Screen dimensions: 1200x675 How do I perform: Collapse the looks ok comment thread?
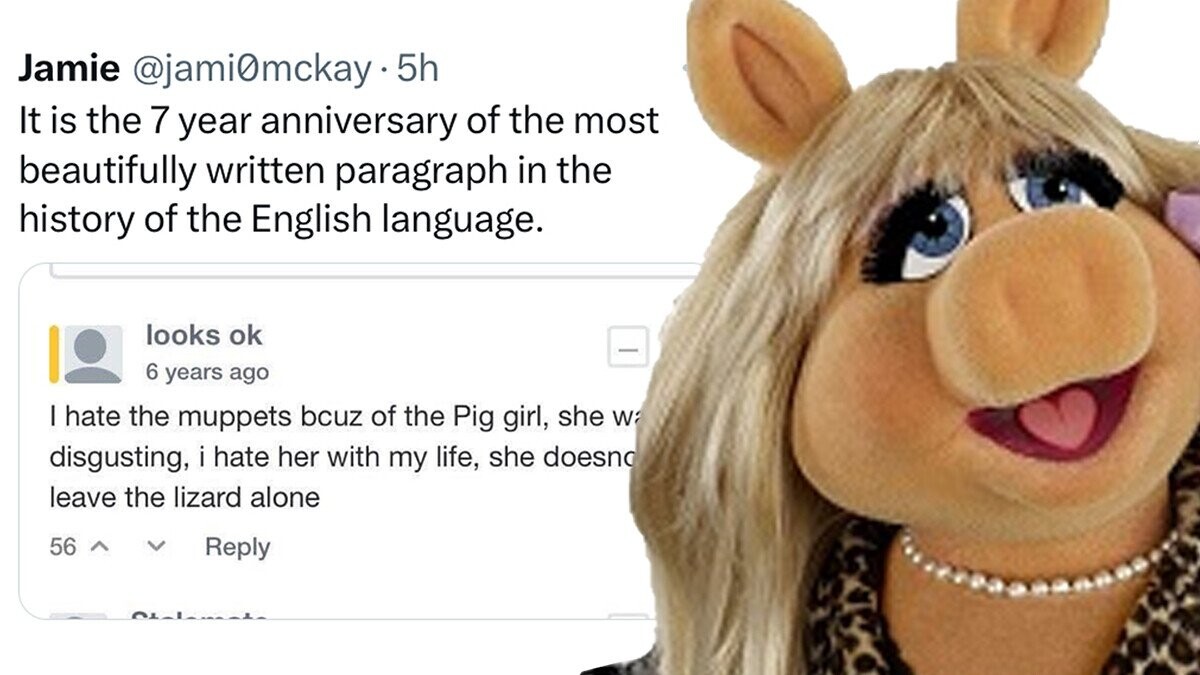point(628,350)
